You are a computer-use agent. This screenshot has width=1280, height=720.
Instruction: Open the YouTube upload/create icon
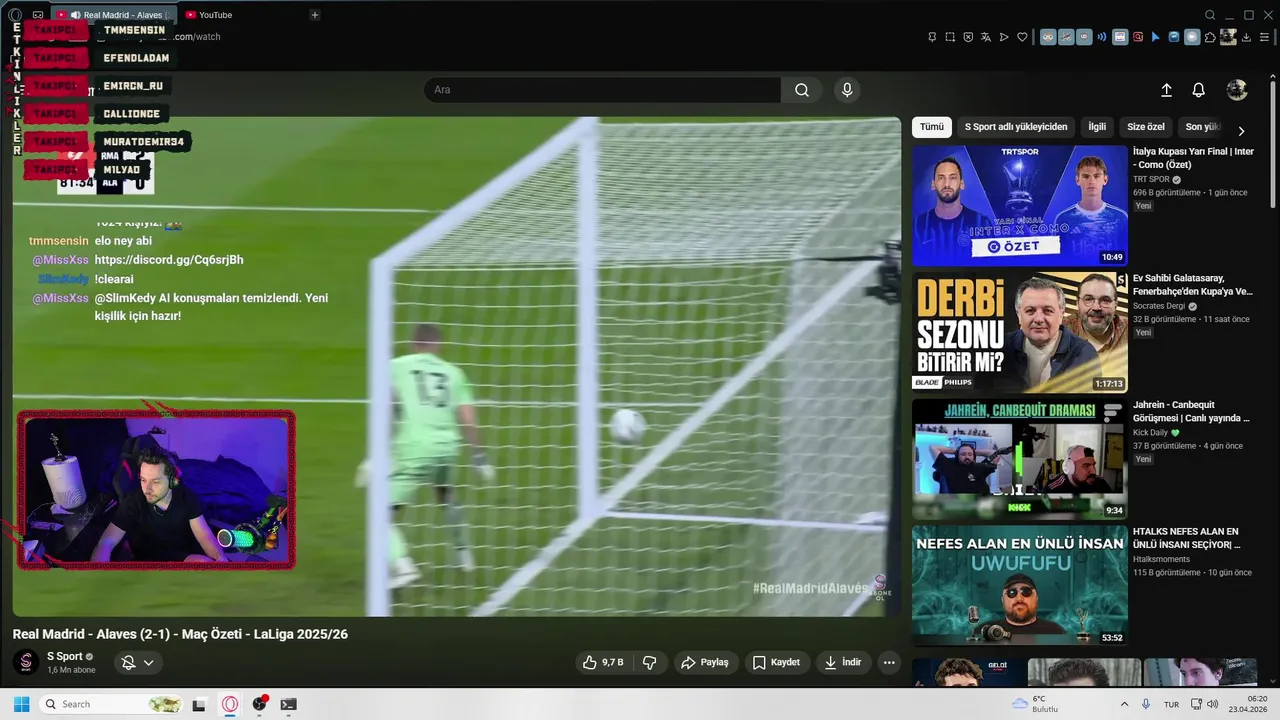point(1166,90)
